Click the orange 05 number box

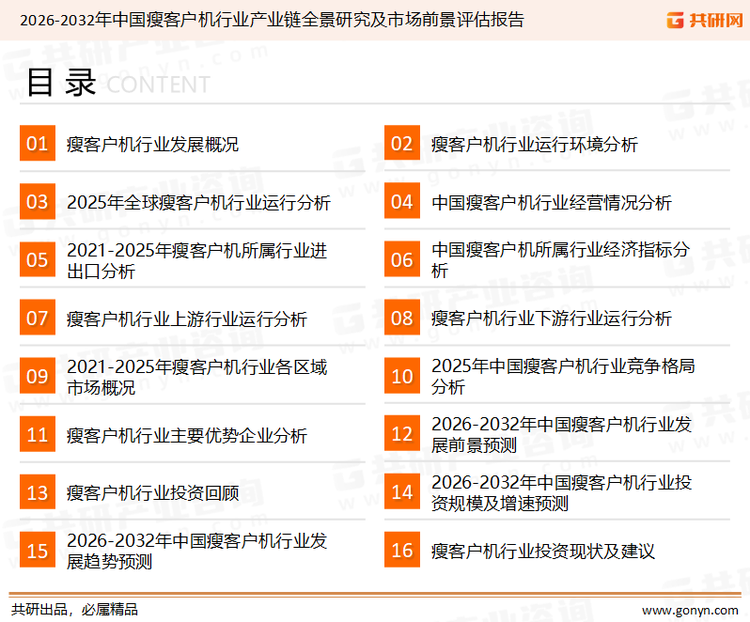click(x=37, y=259)
